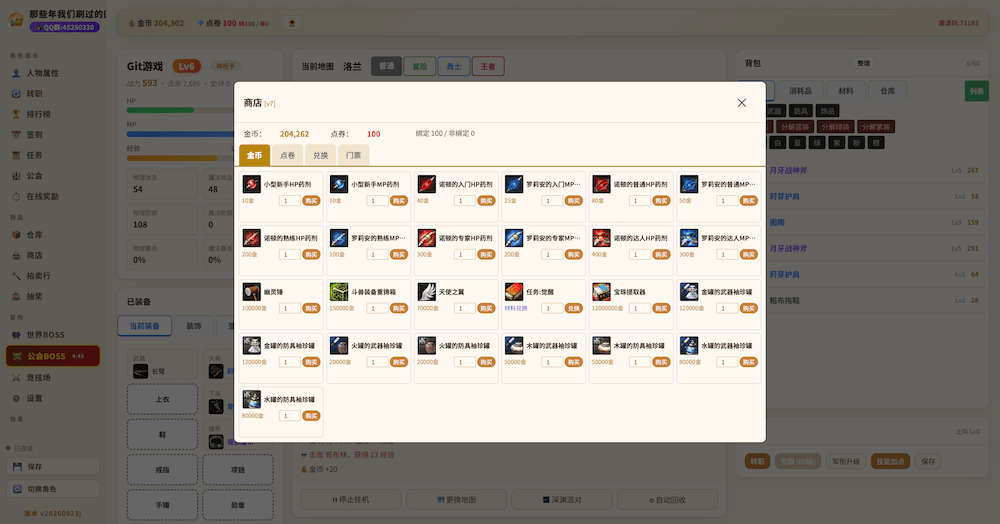Open 竞技场 in the background sidebar
Image resolution: width=1000 pixels, height=524 pixels.
[39, 378]
